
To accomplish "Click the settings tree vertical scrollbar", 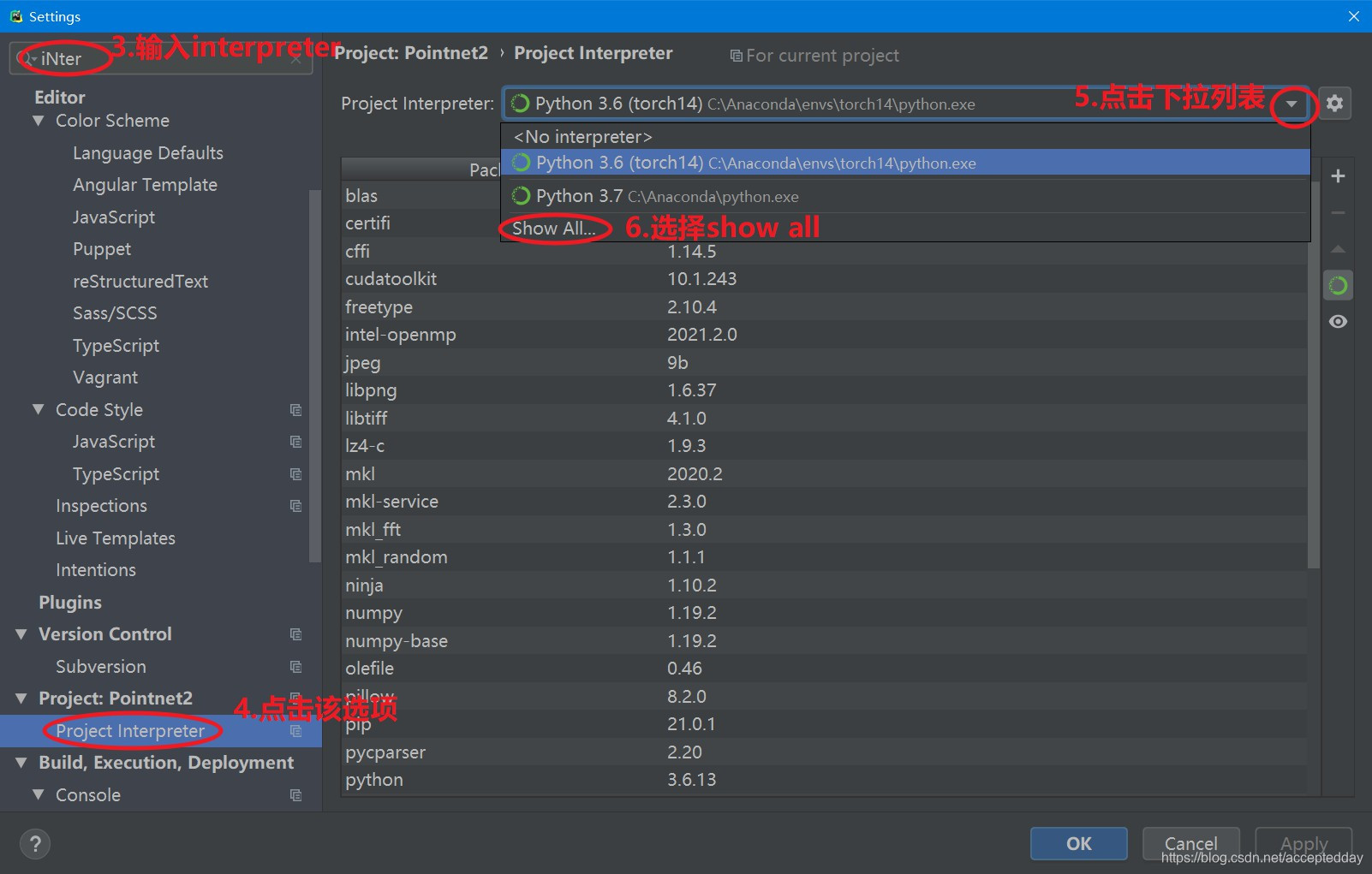I will pos(314,377).
